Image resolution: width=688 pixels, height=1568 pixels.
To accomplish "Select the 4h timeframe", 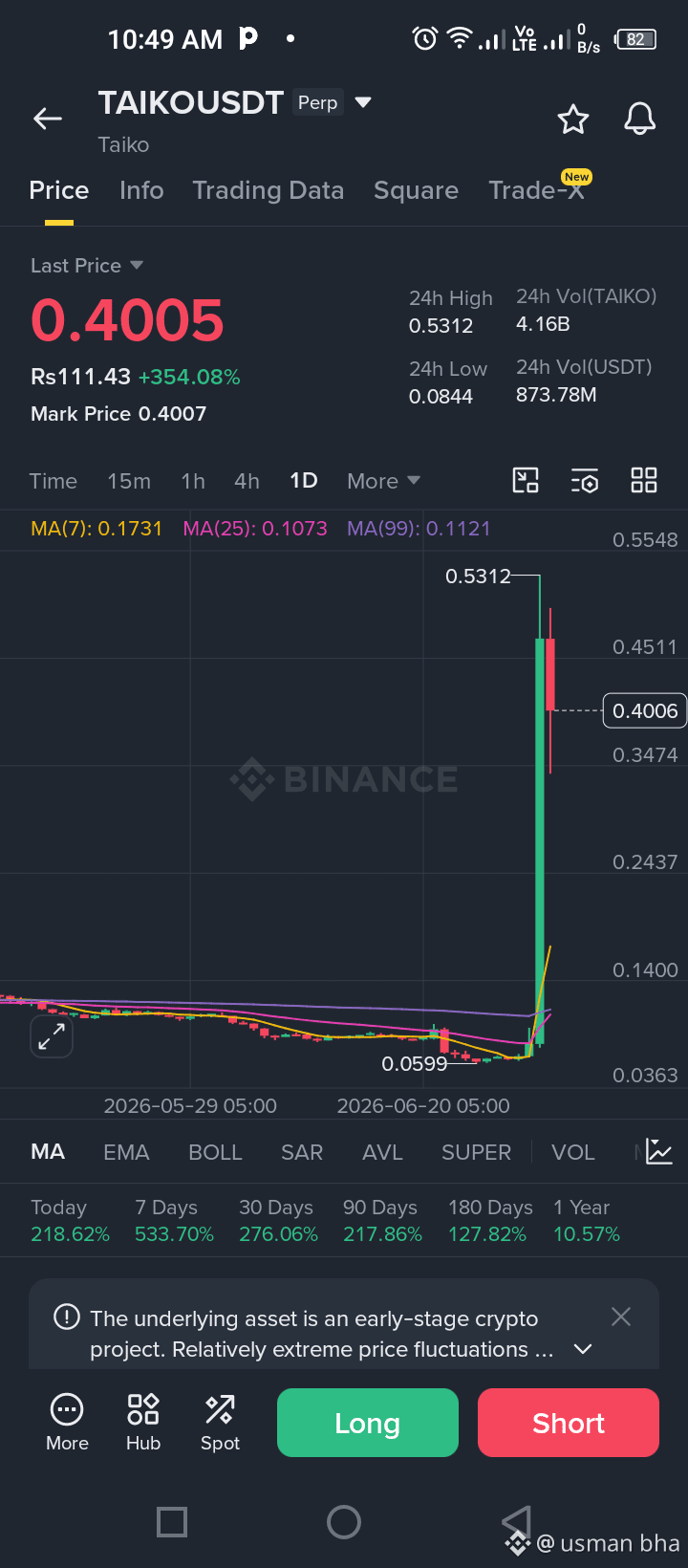I will (247, 481).
